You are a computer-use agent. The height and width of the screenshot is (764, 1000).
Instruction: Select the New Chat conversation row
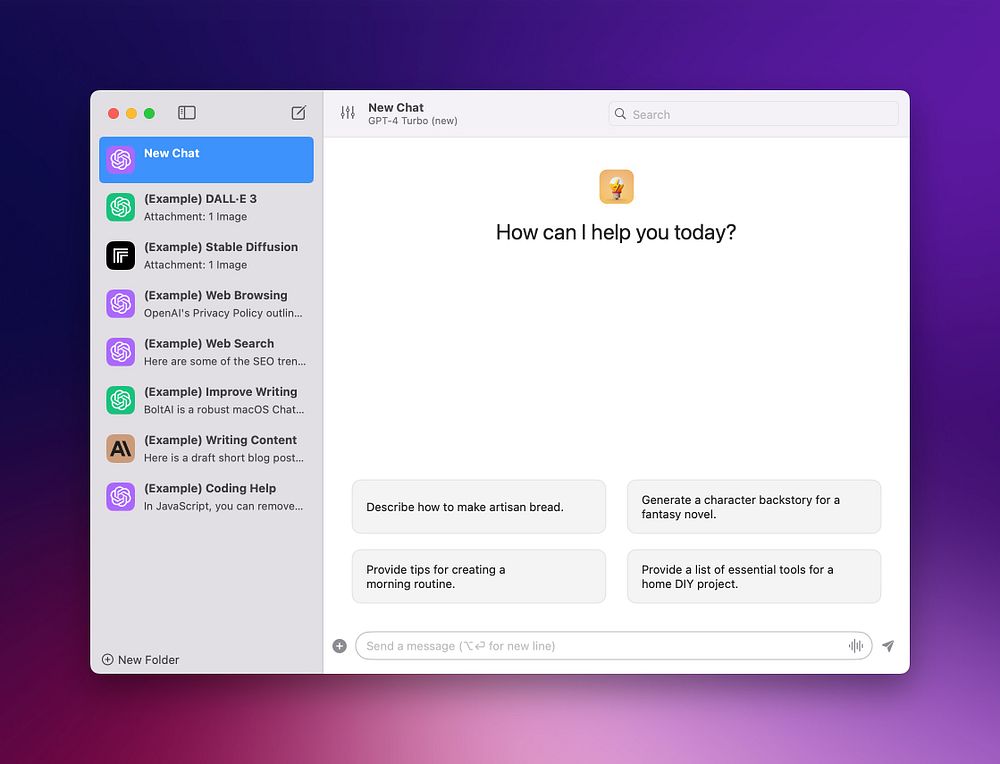tap(206, 159)
